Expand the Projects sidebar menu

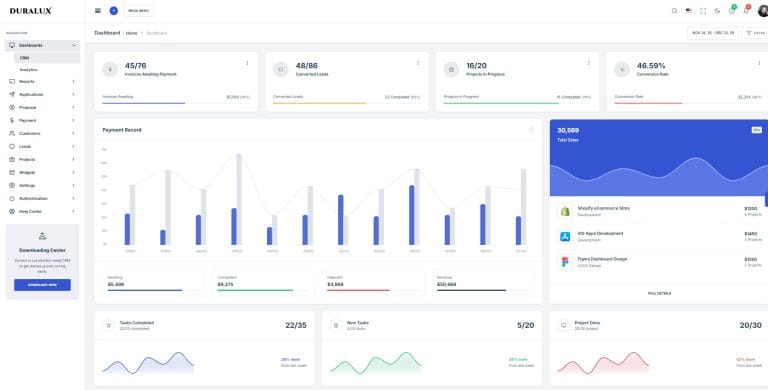pyautogui.click(x=42, y=159)
